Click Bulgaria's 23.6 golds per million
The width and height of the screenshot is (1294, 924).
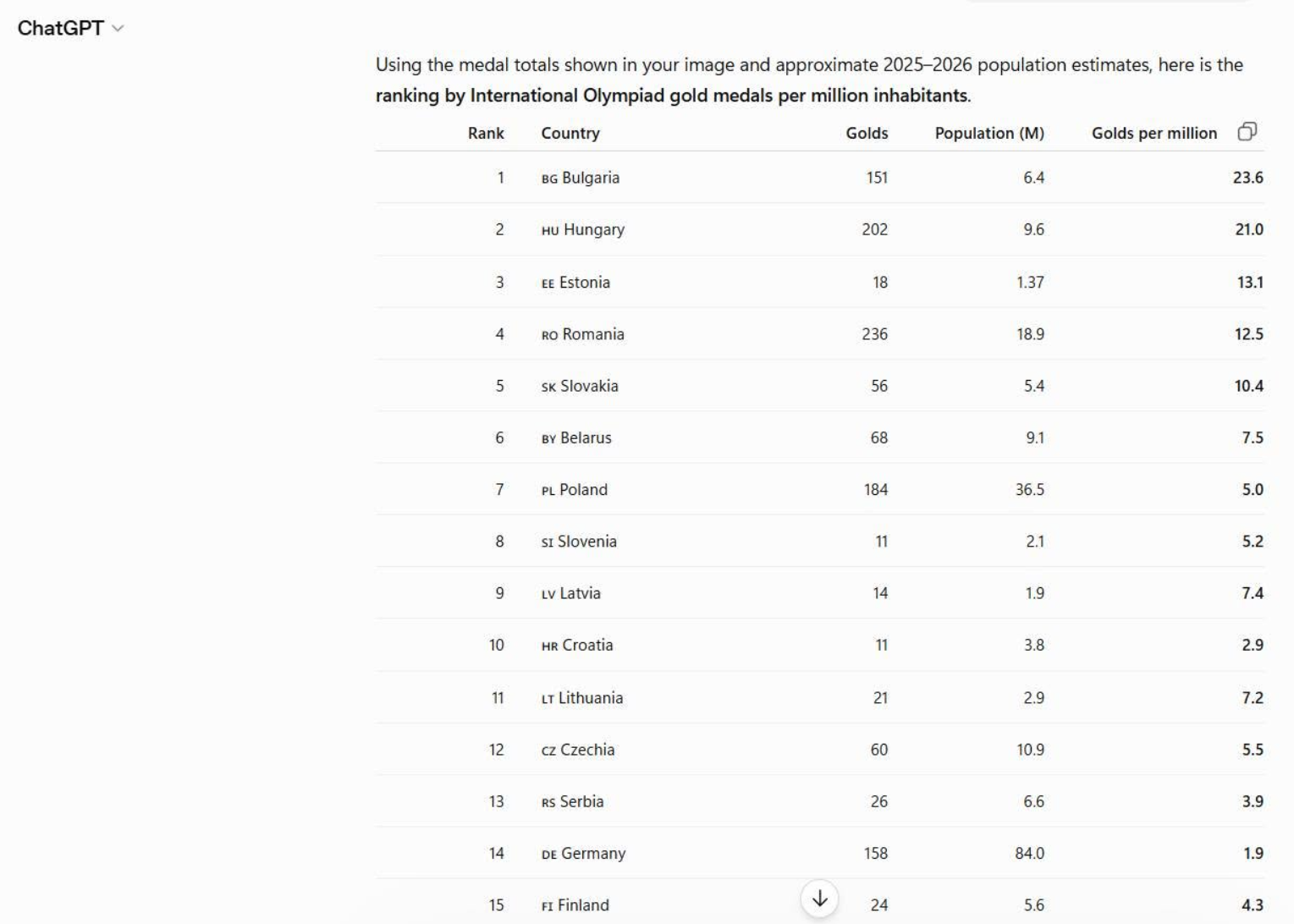(x=1248, y=178)
